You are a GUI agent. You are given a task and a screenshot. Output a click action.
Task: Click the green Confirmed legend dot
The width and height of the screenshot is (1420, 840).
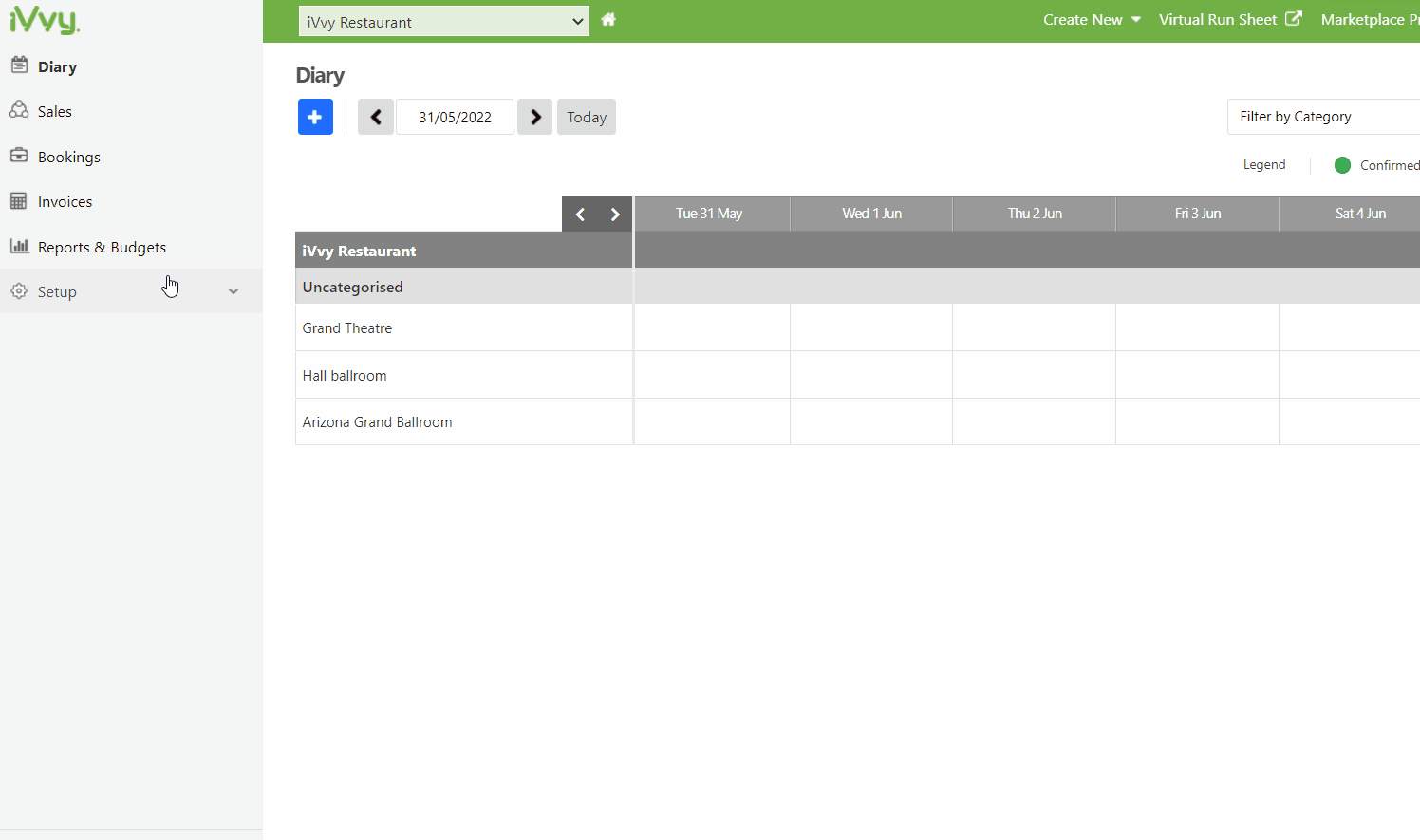1342,165
